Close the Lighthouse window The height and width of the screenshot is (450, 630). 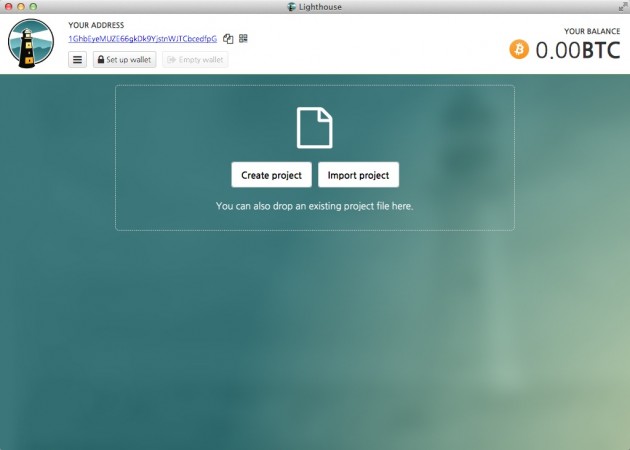tap(8, 7)
